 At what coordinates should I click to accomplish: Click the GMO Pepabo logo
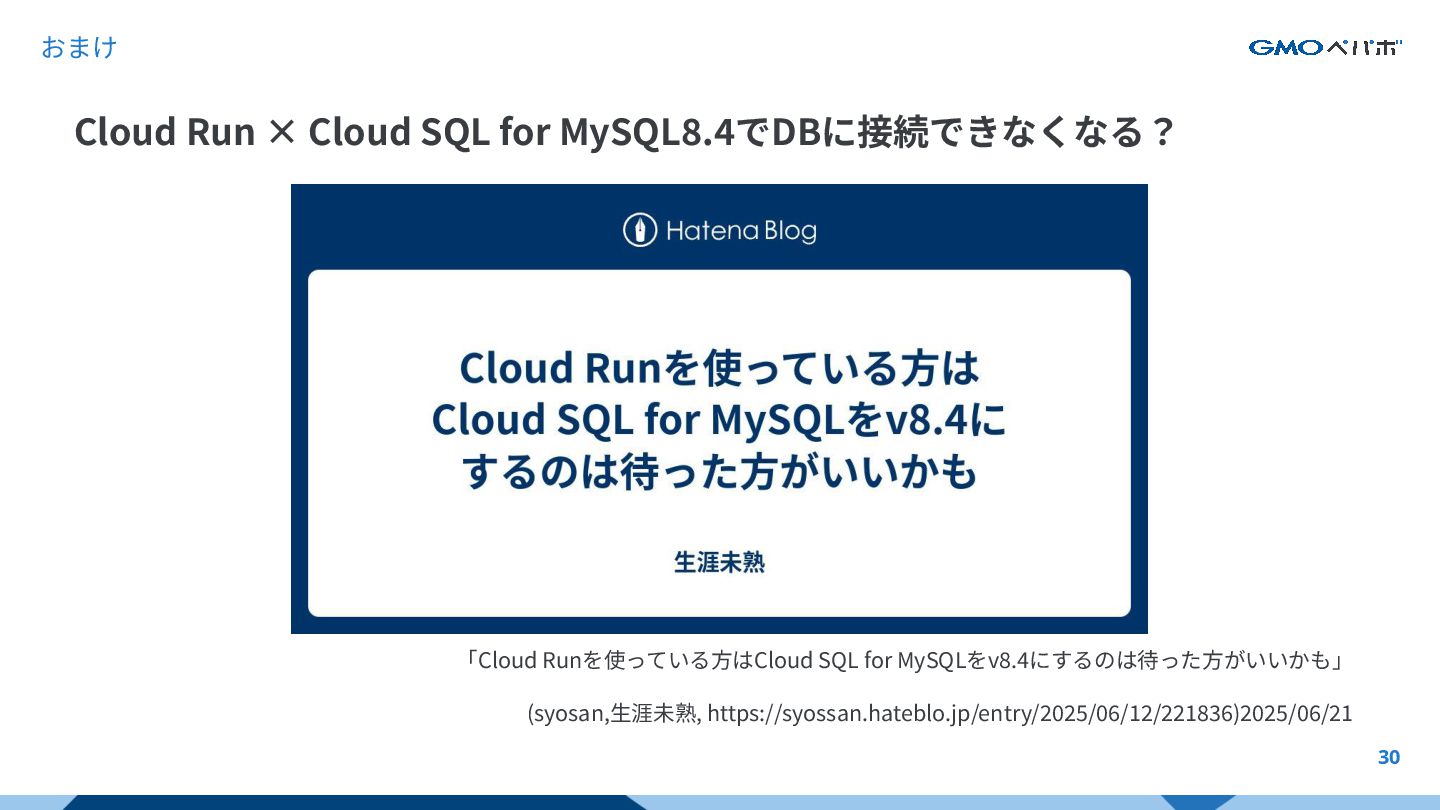tap(1325, 47)
